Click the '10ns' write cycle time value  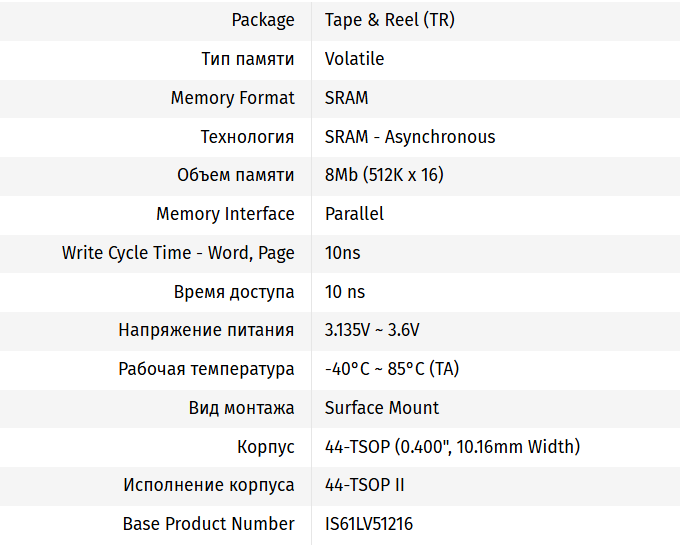point(342,253)
